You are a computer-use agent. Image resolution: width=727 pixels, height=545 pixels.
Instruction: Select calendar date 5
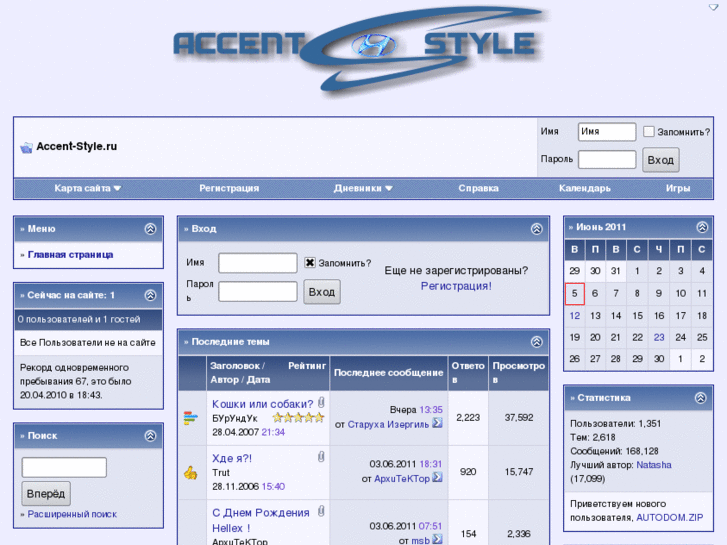[574, 294]
